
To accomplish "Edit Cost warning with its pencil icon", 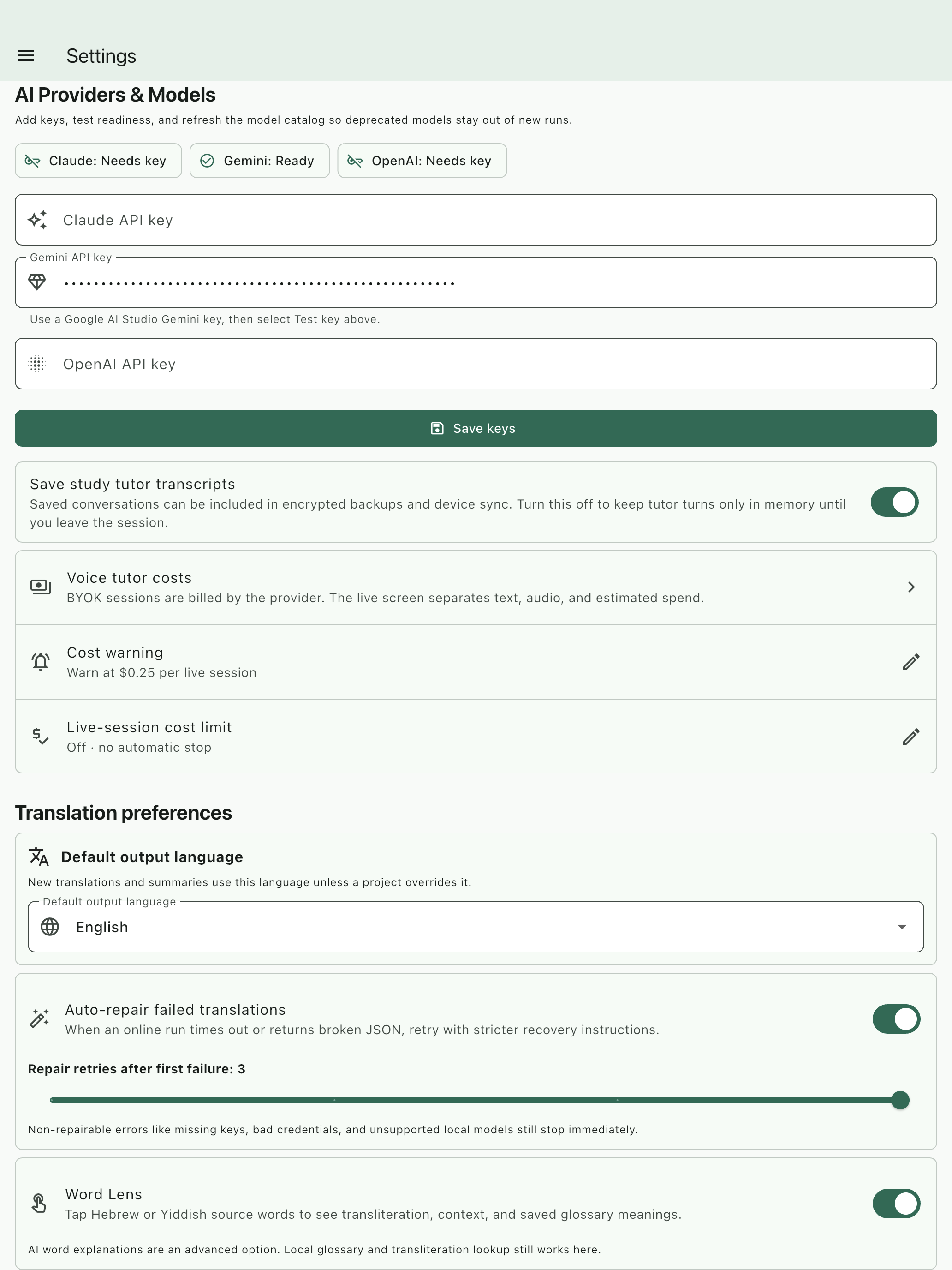I will pos(910,661).
